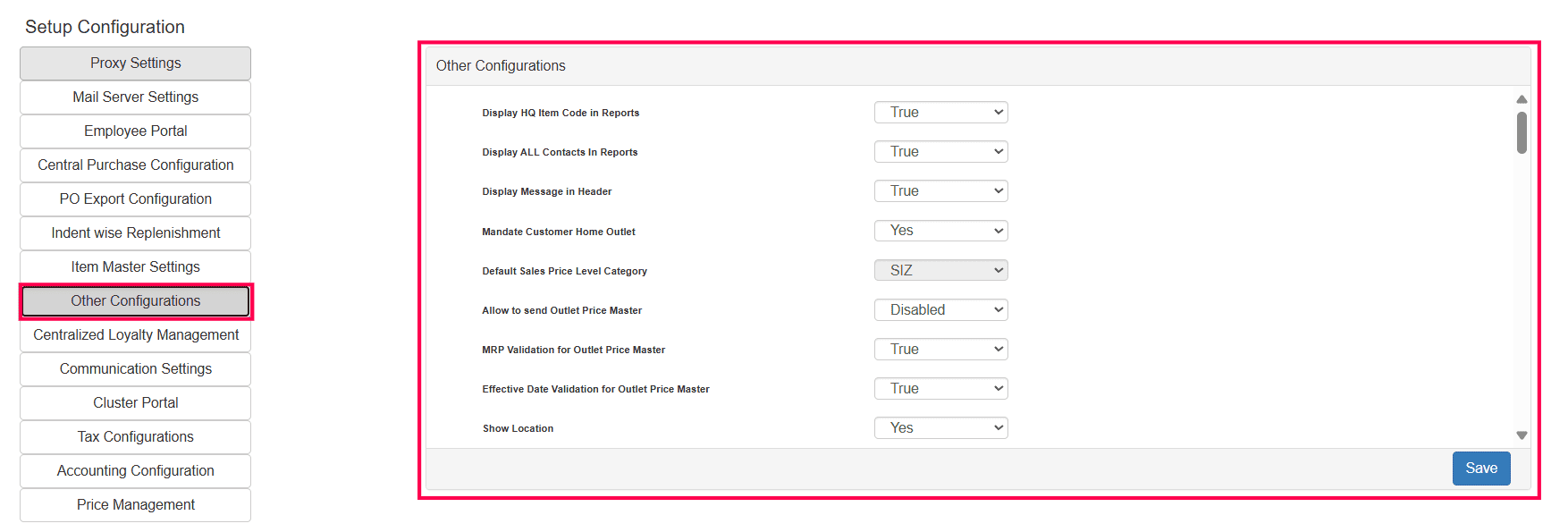Go to Tax Configurations
The width and height of the screenshot is (1568, 532).
(136, 437)
